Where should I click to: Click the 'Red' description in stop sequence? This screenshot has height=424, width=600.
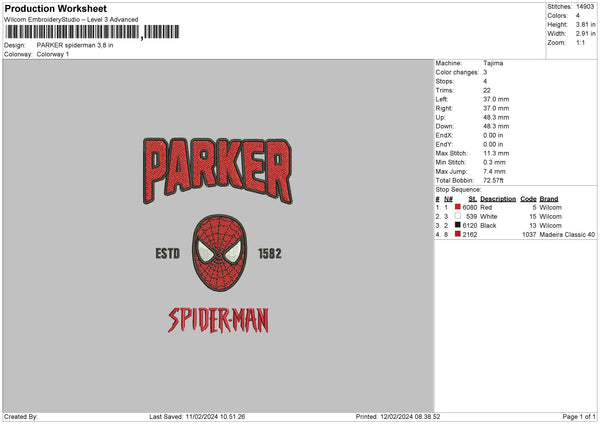coord(486,207)
